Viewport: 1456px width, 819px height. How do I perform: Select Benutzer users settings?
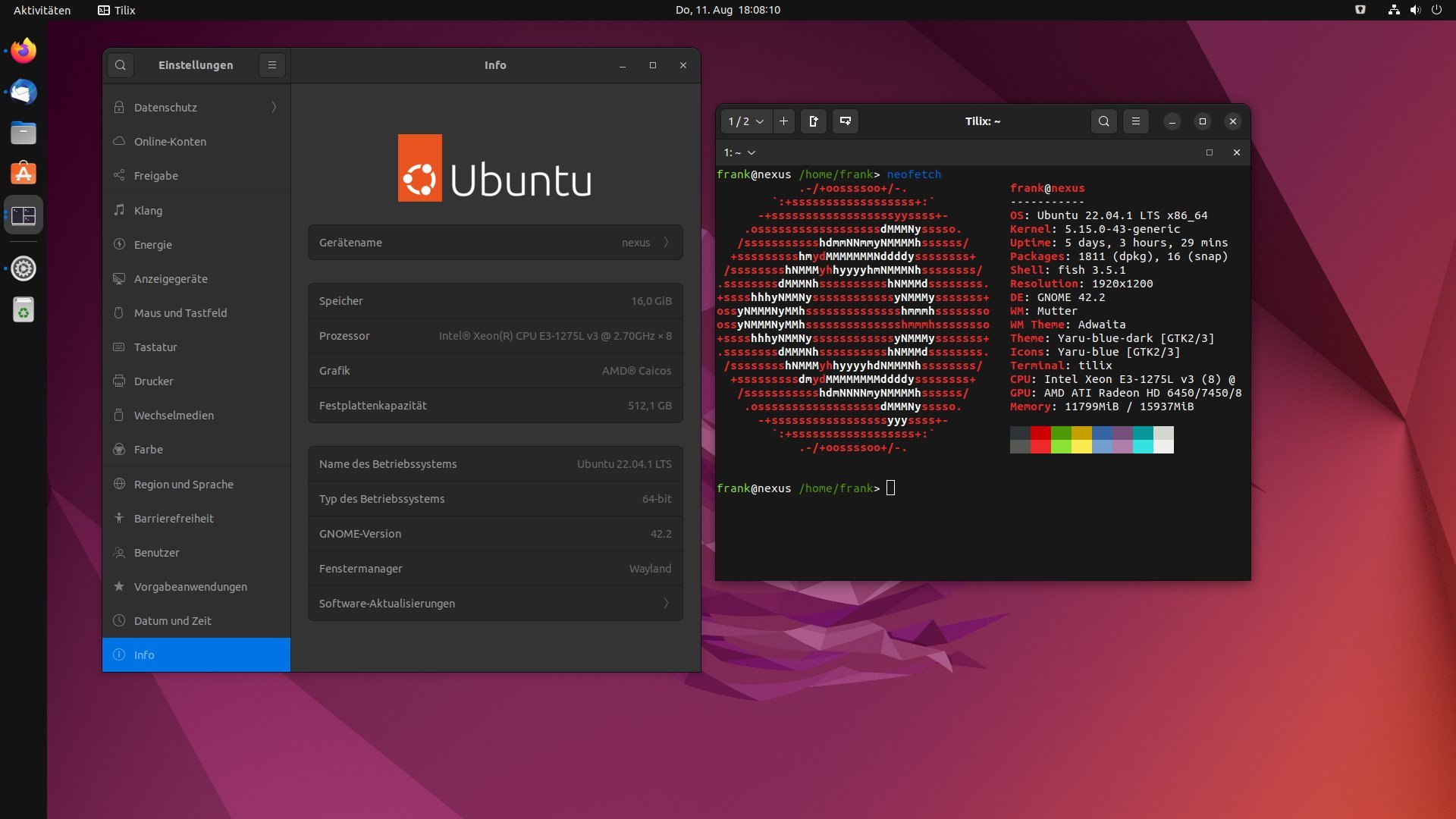pyautogui.click(x=196, y=553)
